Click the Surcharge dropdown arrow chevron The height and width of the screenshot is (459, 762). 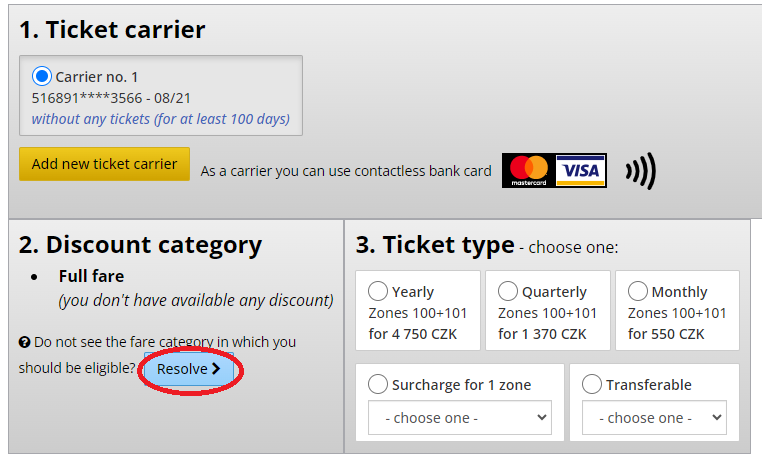(541, 417)
